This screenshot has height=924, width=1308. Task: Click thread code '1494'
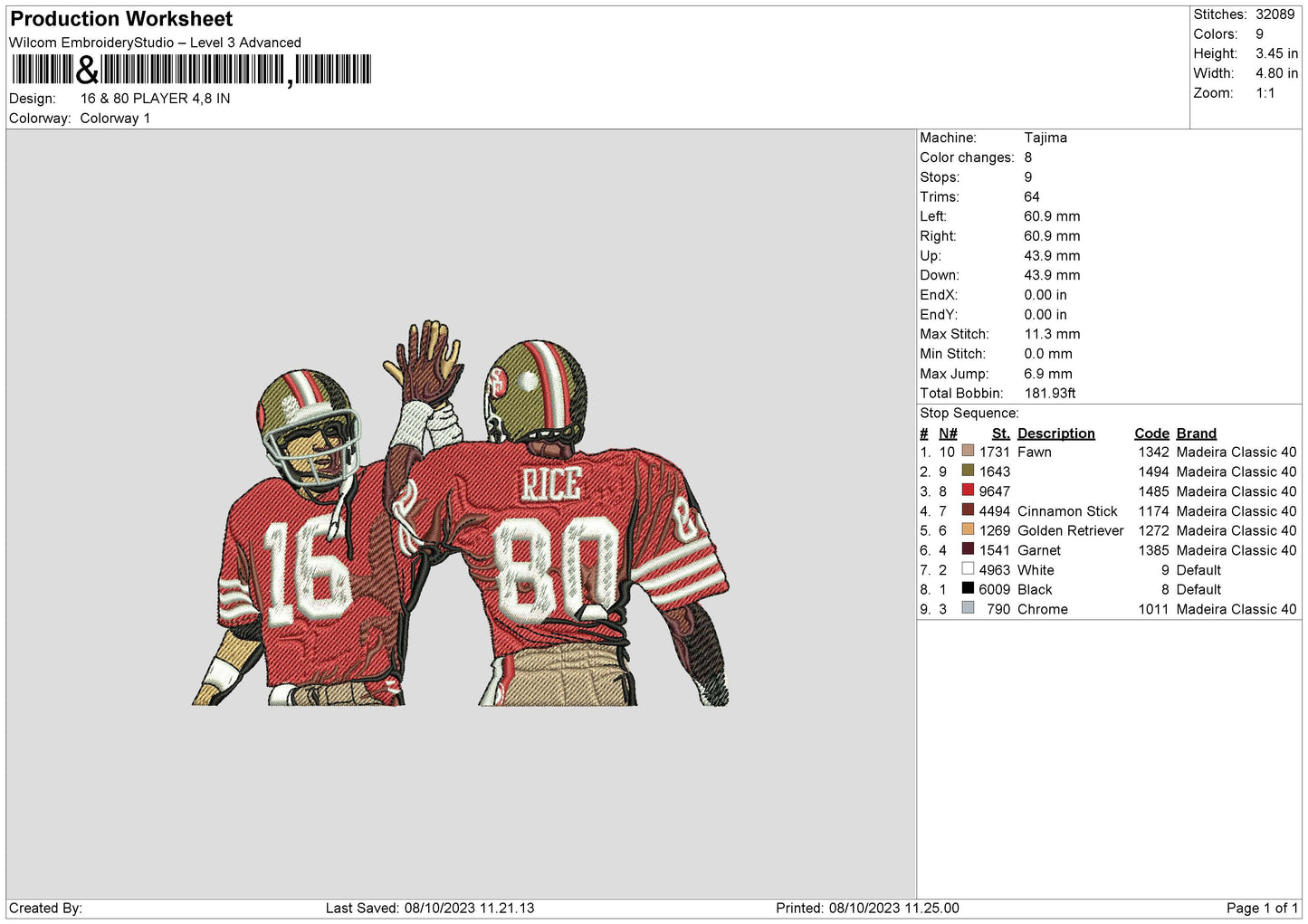[1154, 472]
